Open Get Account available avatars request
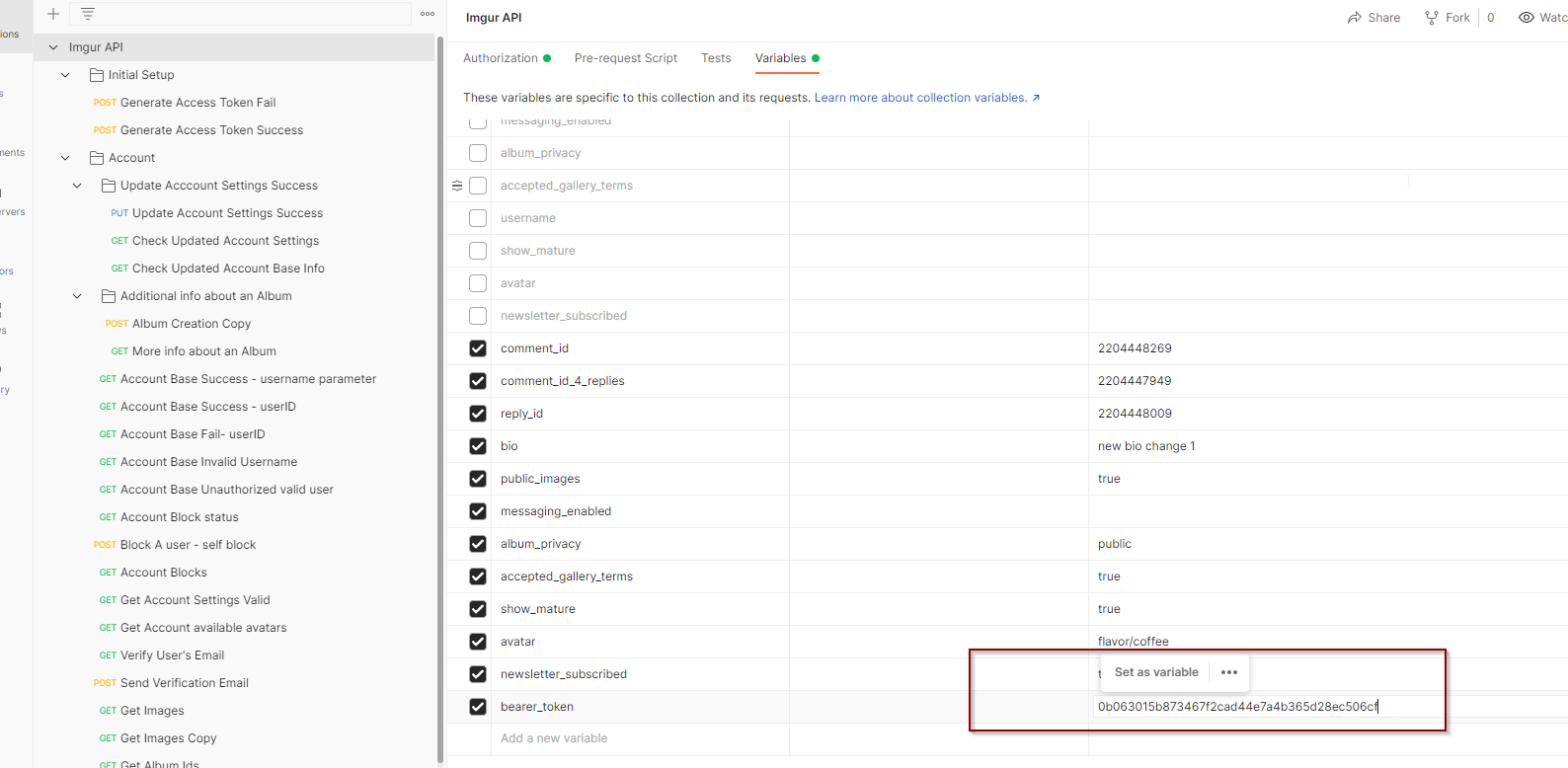 coord(203,628)
